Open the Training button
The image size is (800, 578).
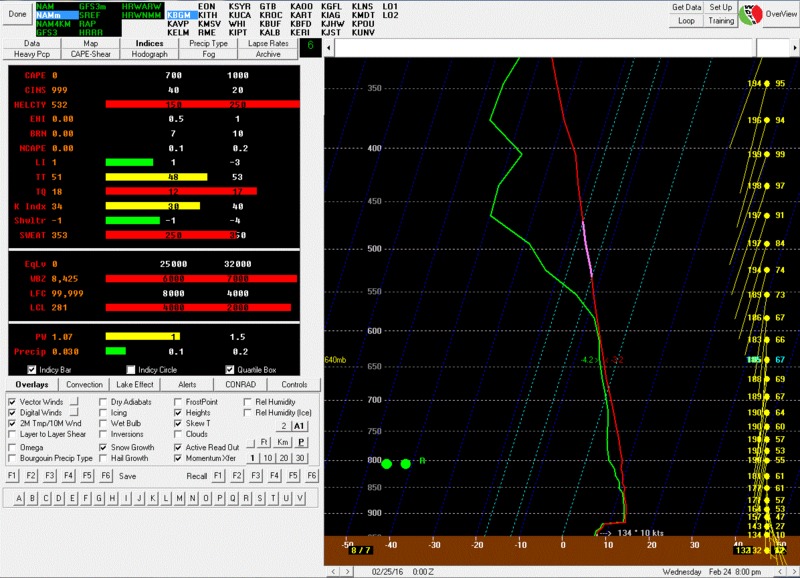[721, 21]
